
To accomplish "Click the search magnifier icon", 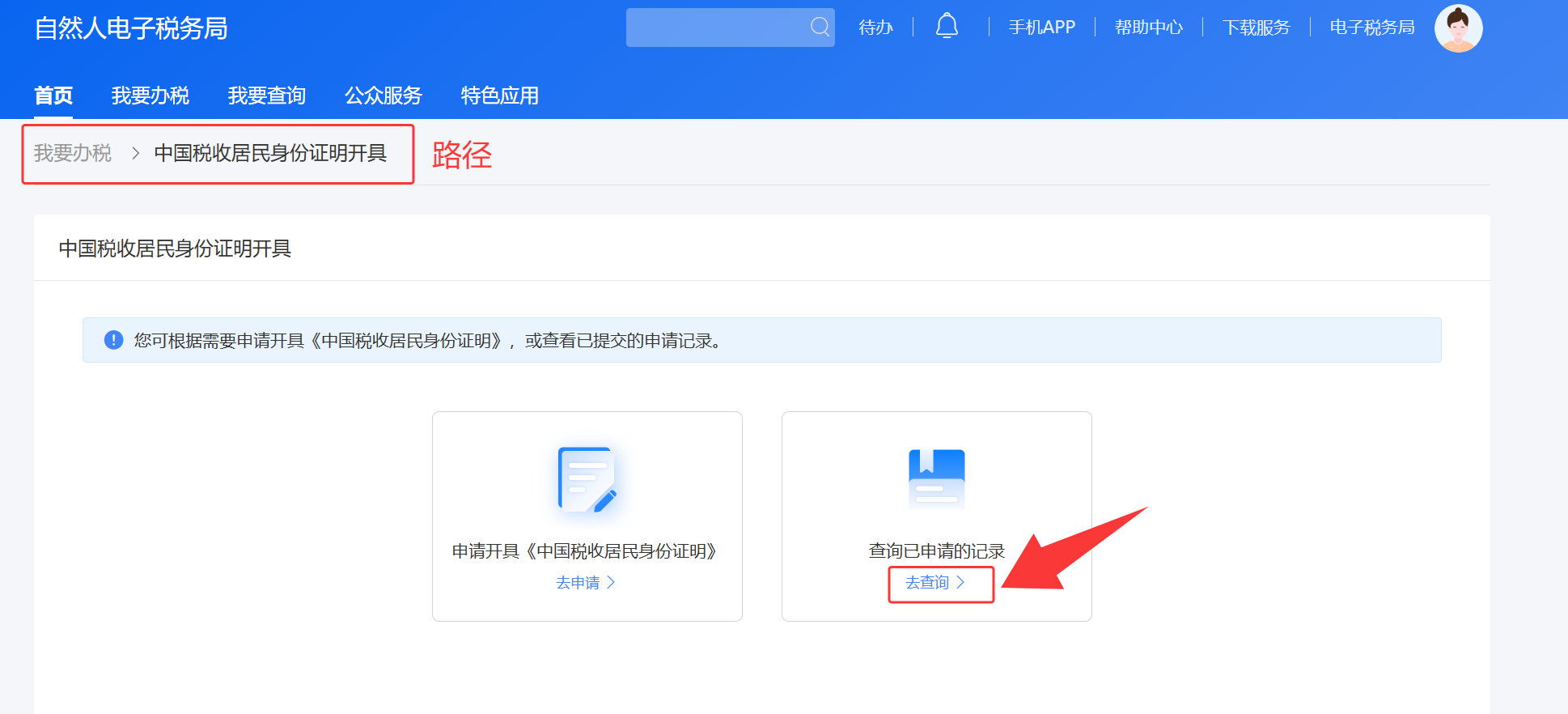I will click(819, 27).
